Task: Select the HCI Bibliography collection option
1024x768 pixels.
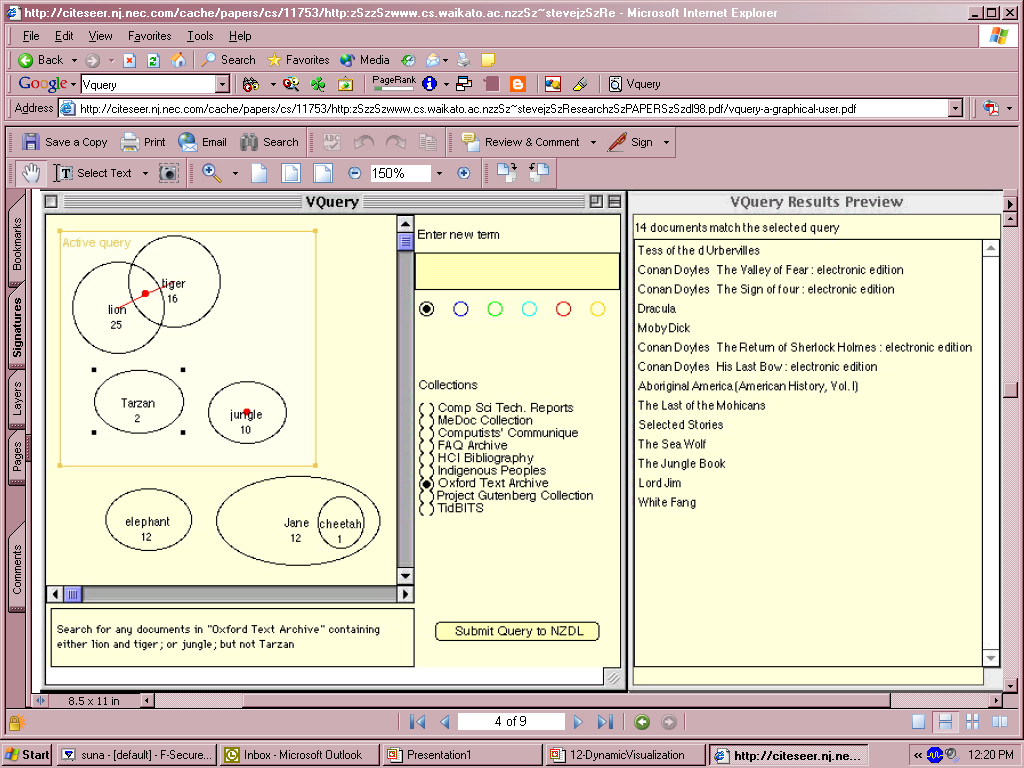Action: pos(427,458)
